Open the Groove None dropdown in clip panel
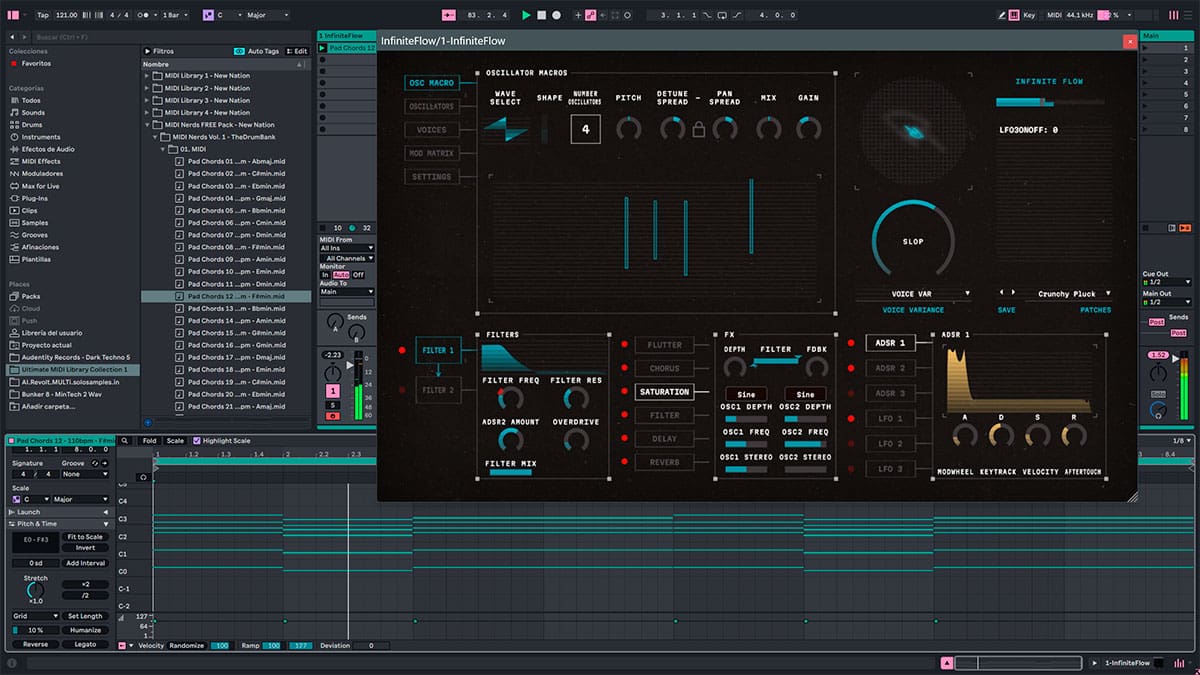1200x675 pixels. click(x=85, y=474)
